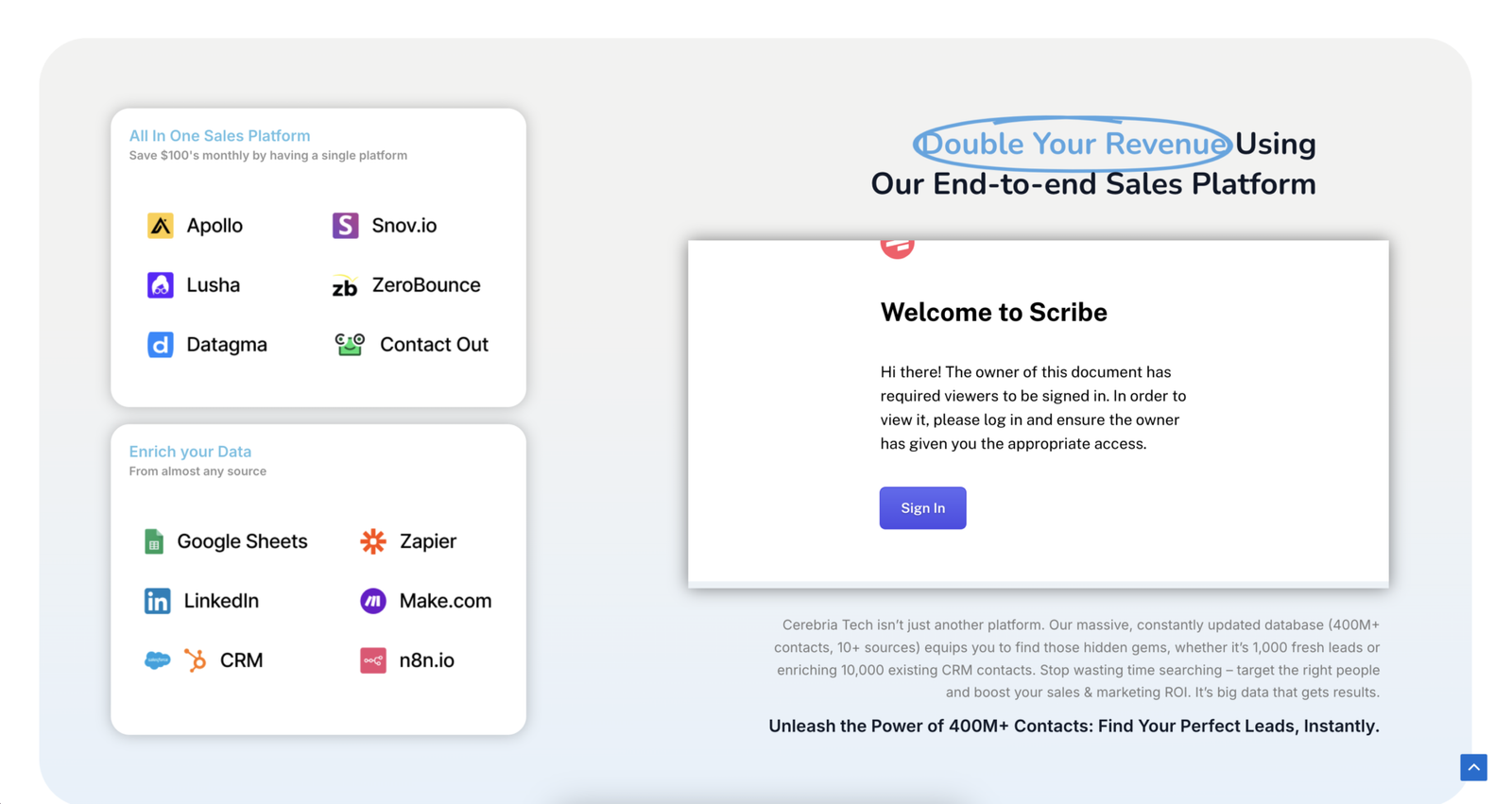Click the Make.com purple icon

[373, 601]
